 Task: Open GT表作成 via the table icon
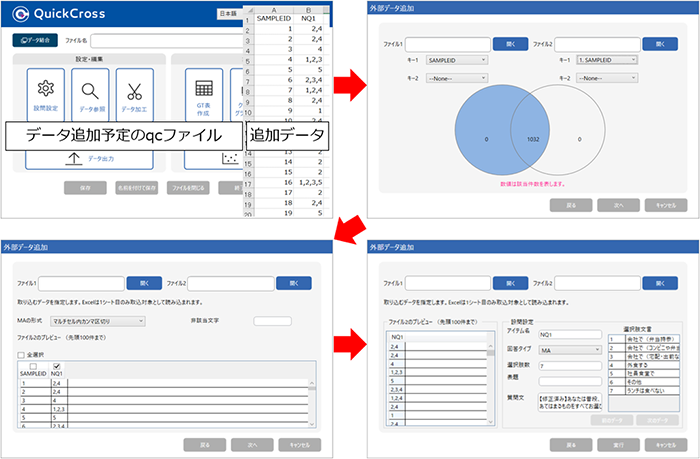pyautogui.click(x=204, y=88)
